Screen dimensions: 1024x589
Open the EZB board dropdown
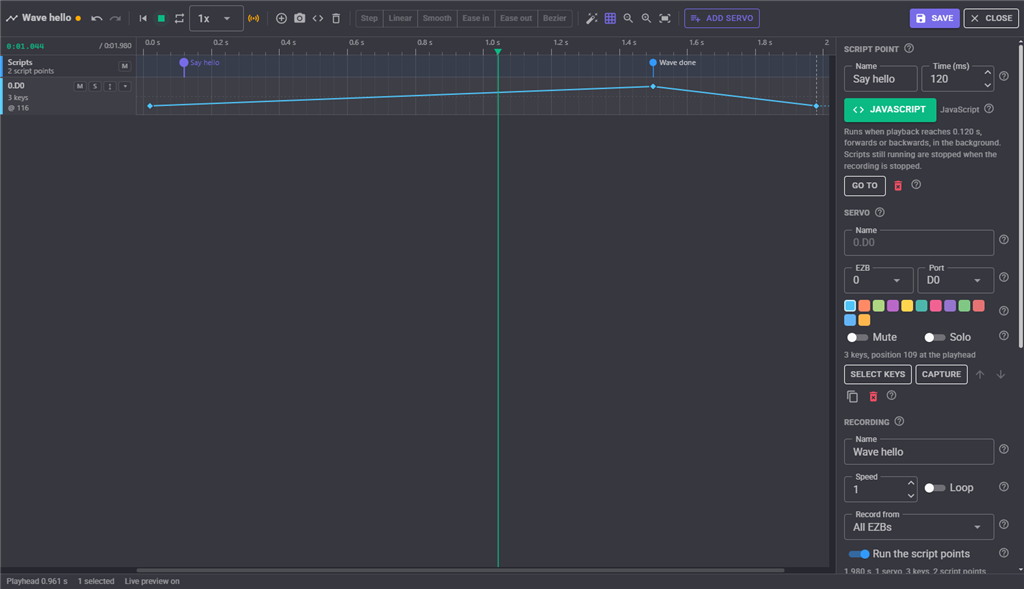pos(878,280)
